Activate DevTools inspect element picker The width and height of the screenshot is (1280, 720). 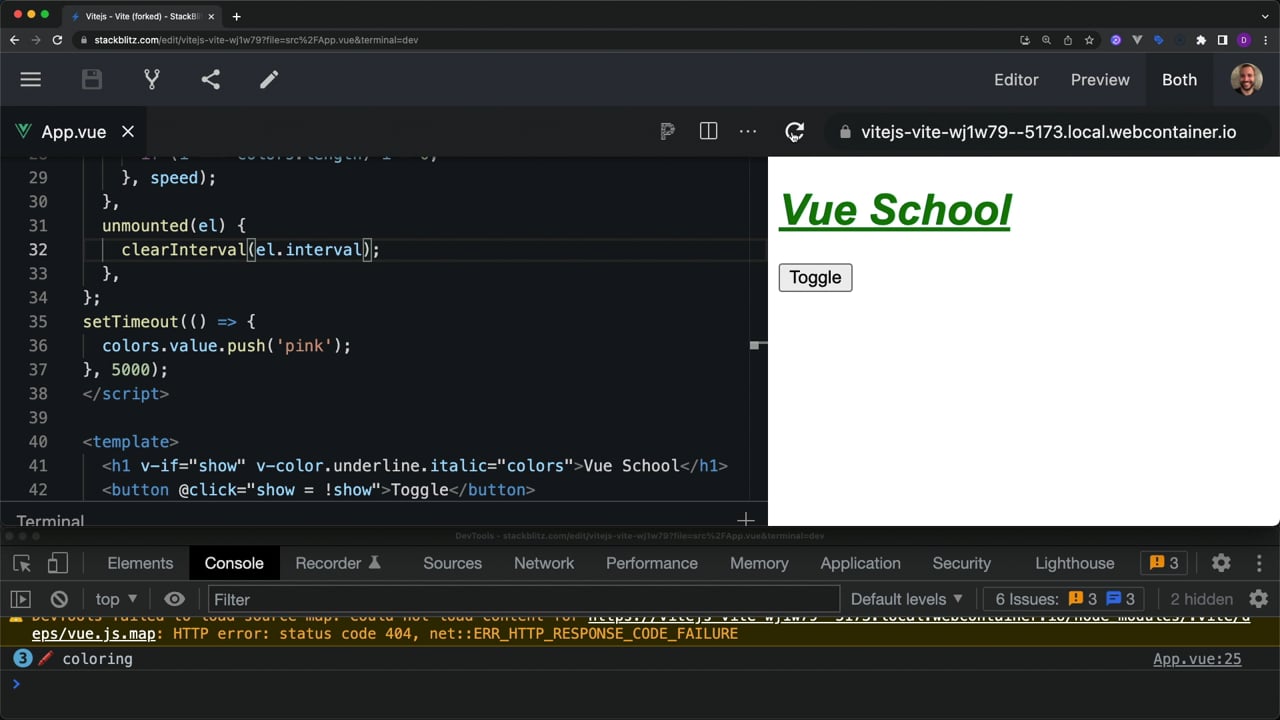22,563
